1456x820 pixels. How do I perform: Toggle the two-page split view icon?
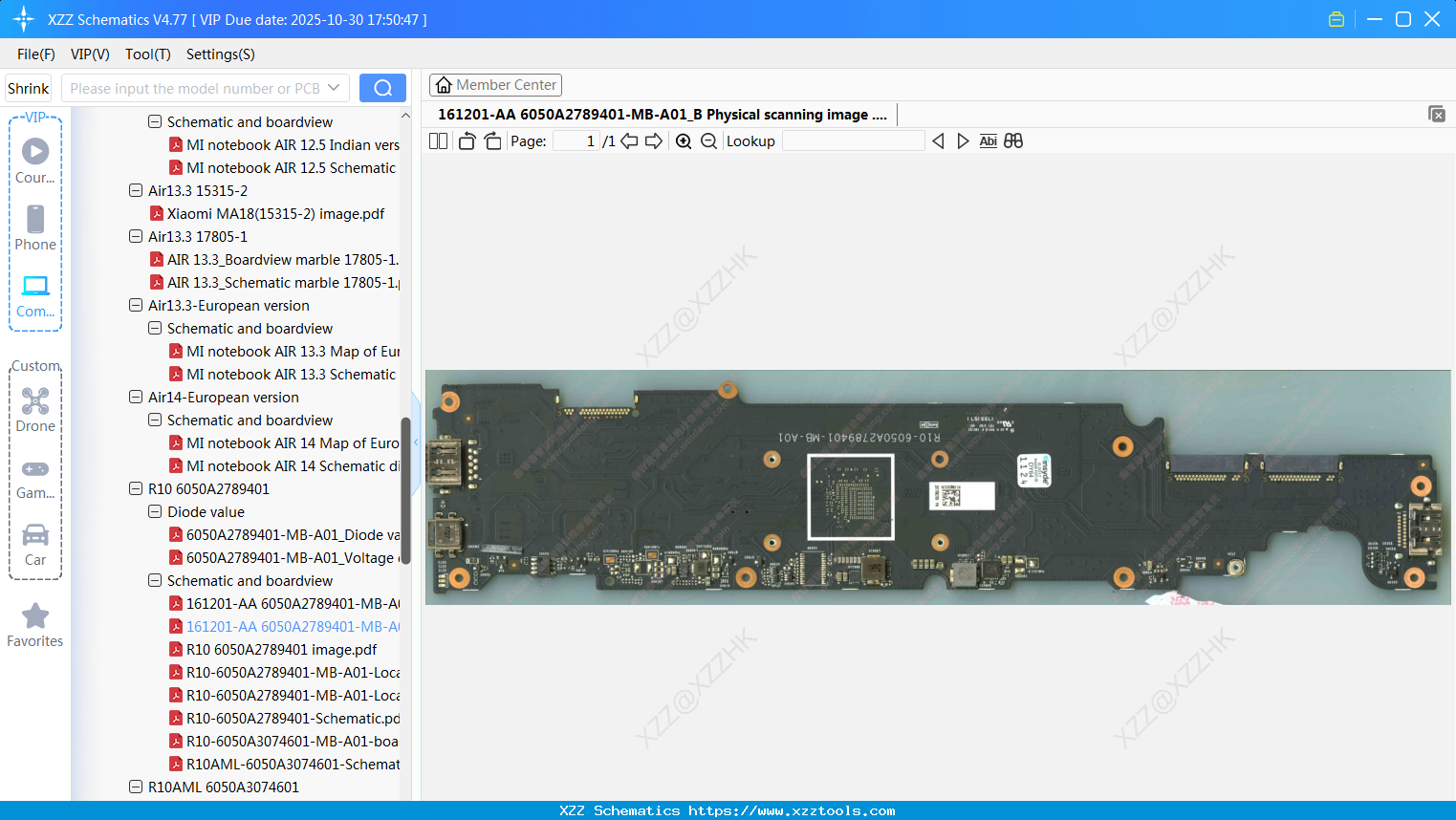coord(438,141)
